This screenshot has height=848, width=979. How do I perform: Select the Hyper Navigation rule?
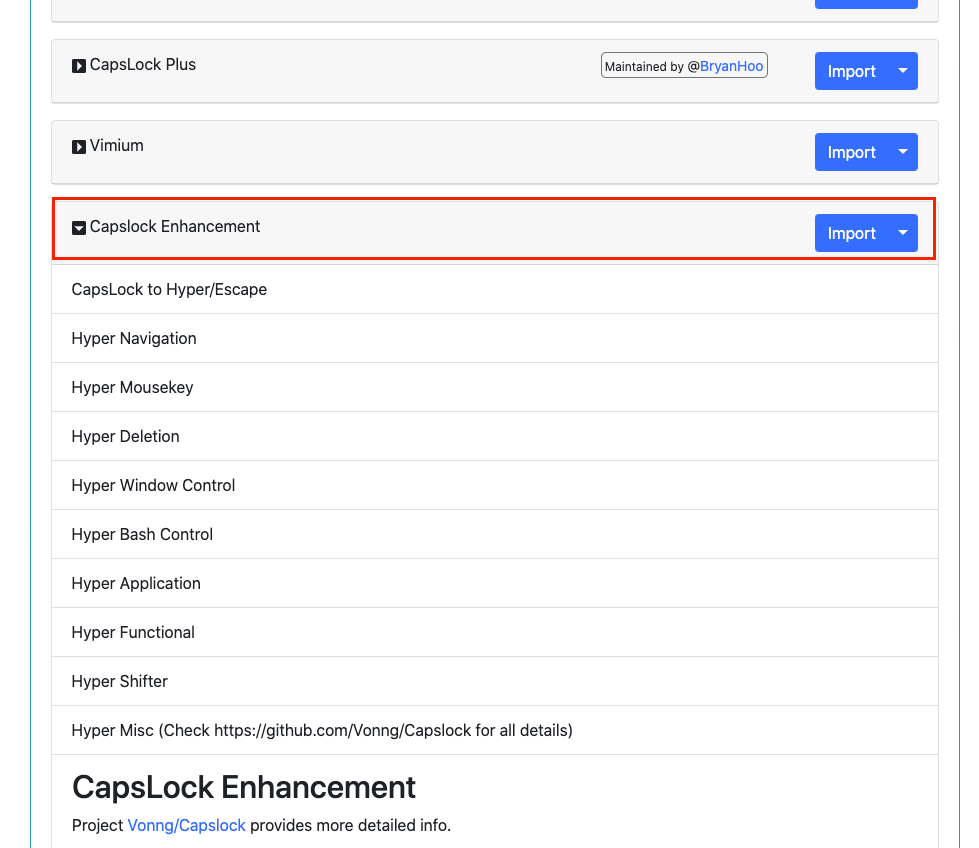pyautogui.click(x=494, y=338)
